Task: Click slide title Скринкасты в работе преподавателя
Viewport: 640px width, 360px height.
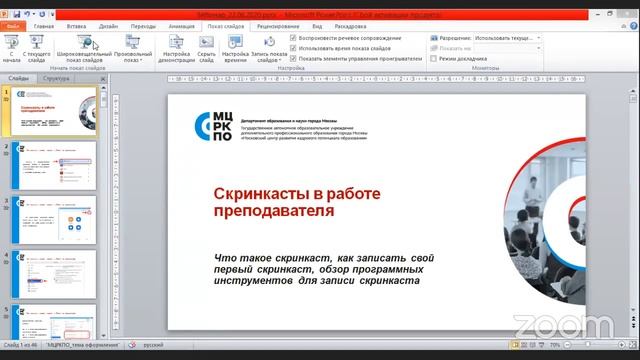Action: point(297,202)
